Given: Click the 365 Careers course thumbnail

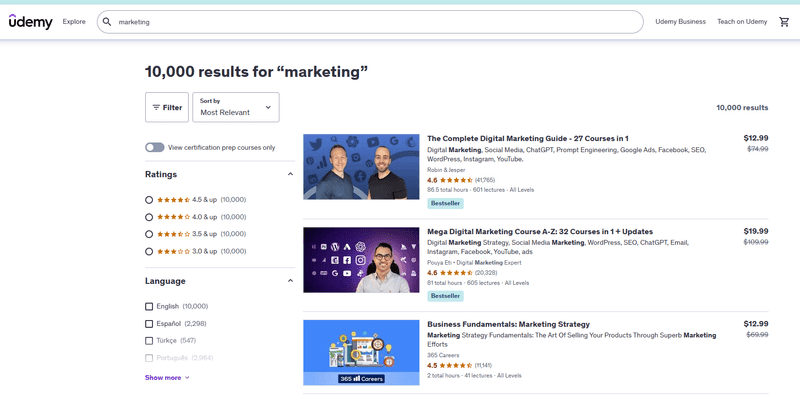Looking at the screenshot, I should 361,353.
